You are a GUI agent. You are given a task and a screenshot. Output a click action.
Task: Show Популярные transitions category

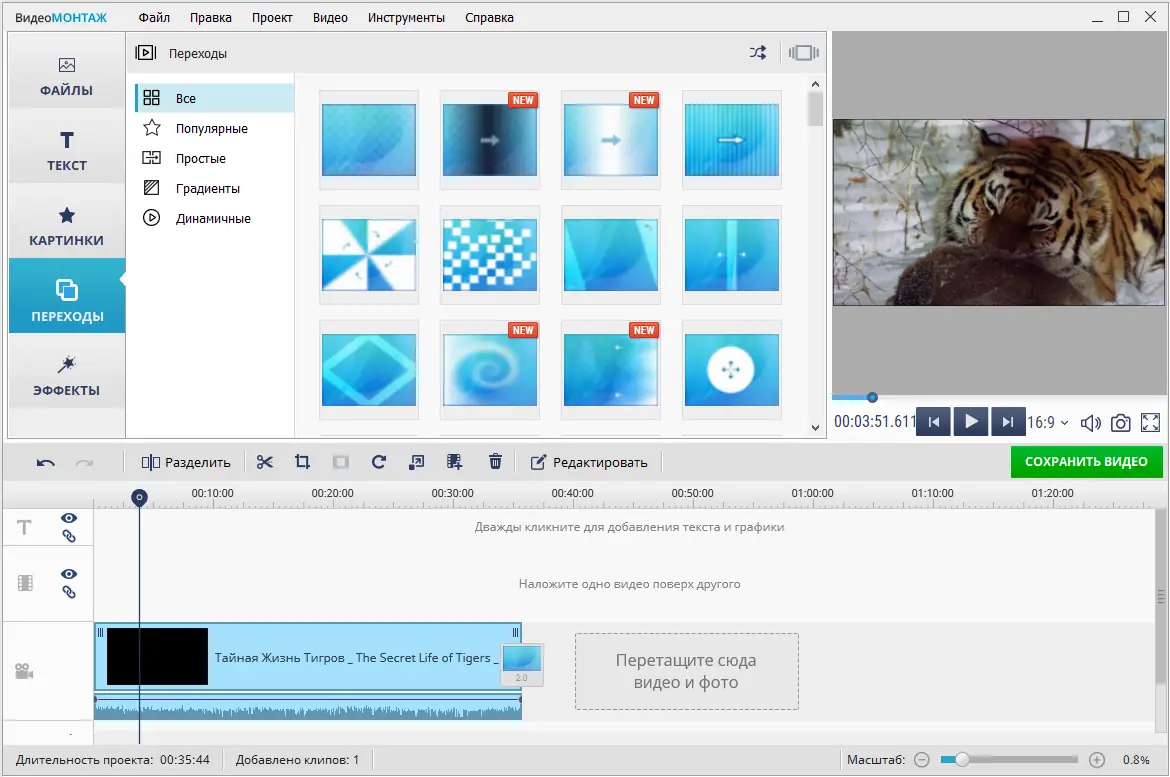click(215, 128)
